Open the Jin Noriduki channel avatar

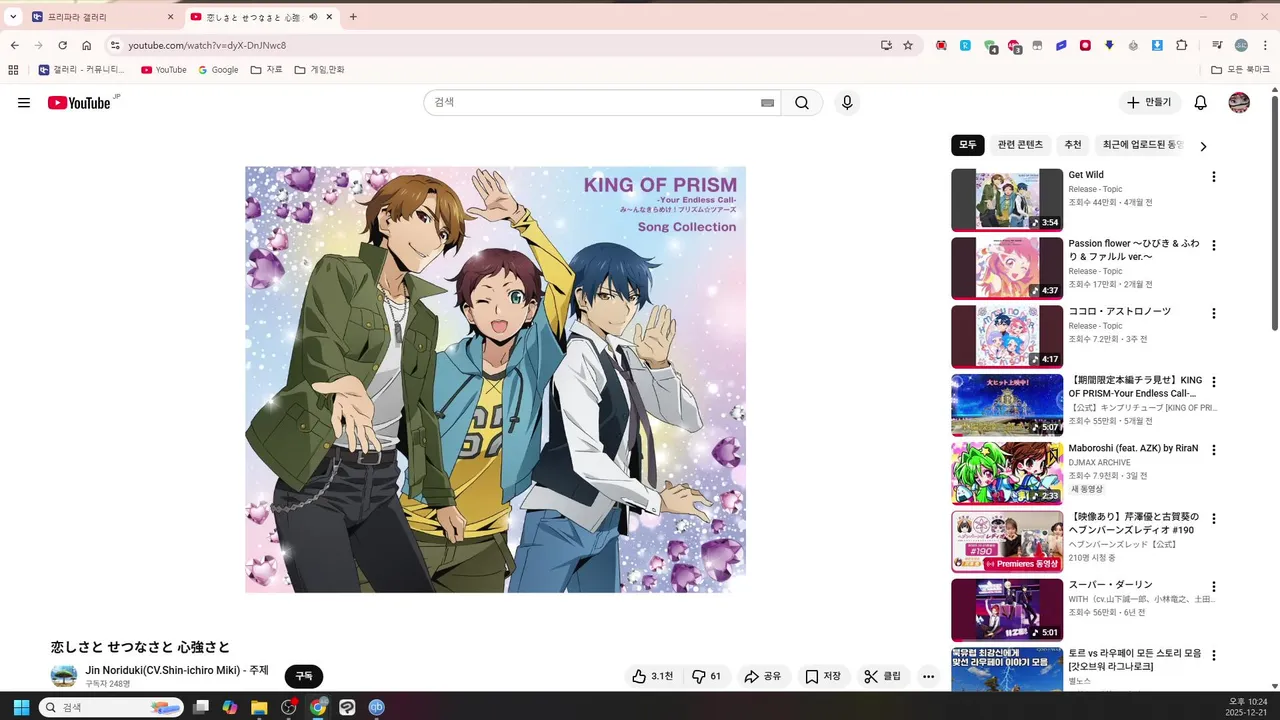point(64,676)
